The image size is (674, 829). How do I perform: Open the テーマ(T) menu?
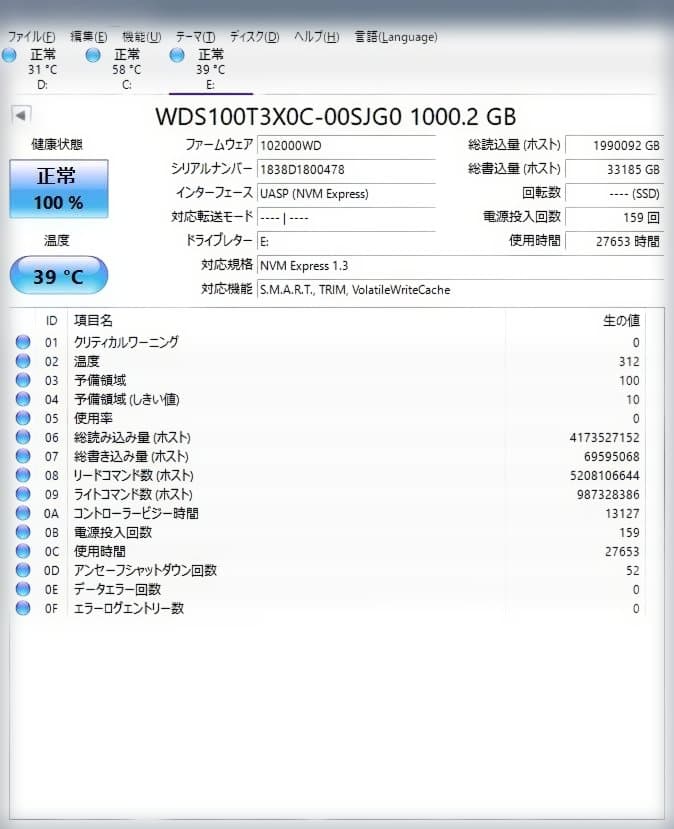click(195, 37)
